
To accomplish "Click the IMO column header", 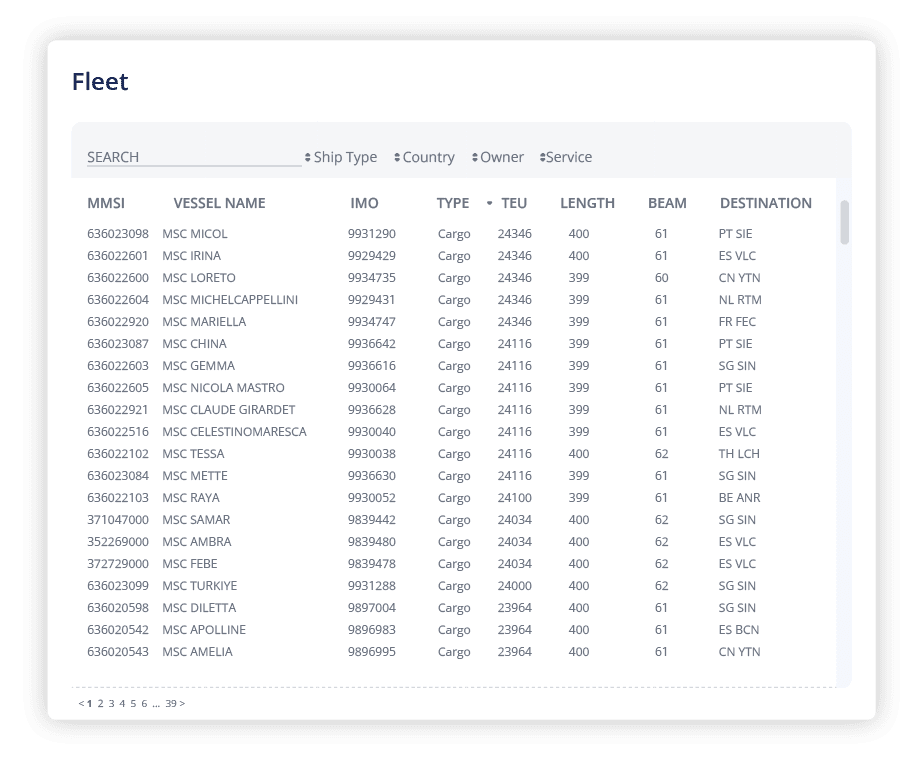I will tap(364, 203).
